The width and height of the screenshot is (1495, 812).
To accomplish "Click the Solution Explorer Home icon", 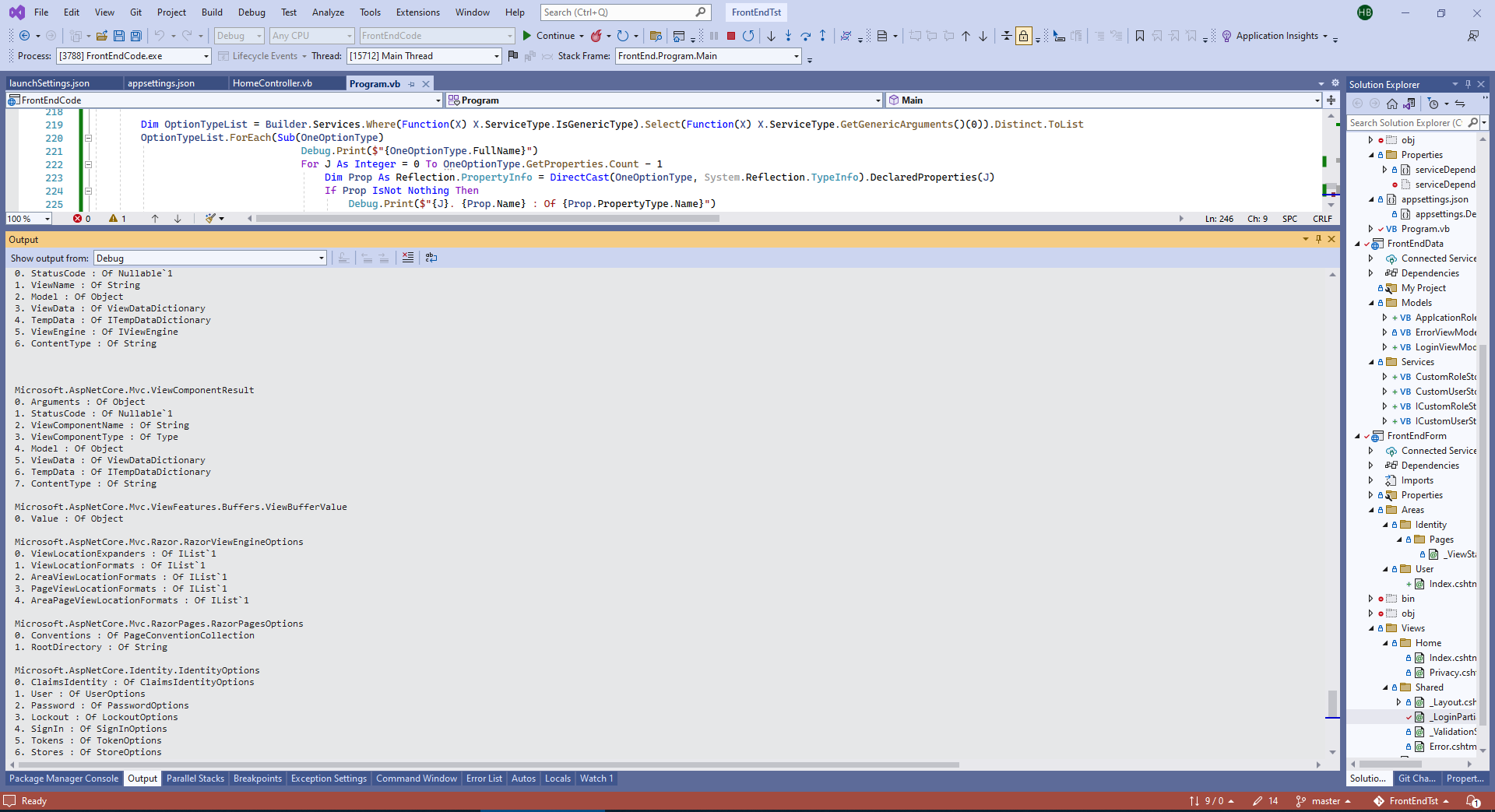I will point(1392,104).
